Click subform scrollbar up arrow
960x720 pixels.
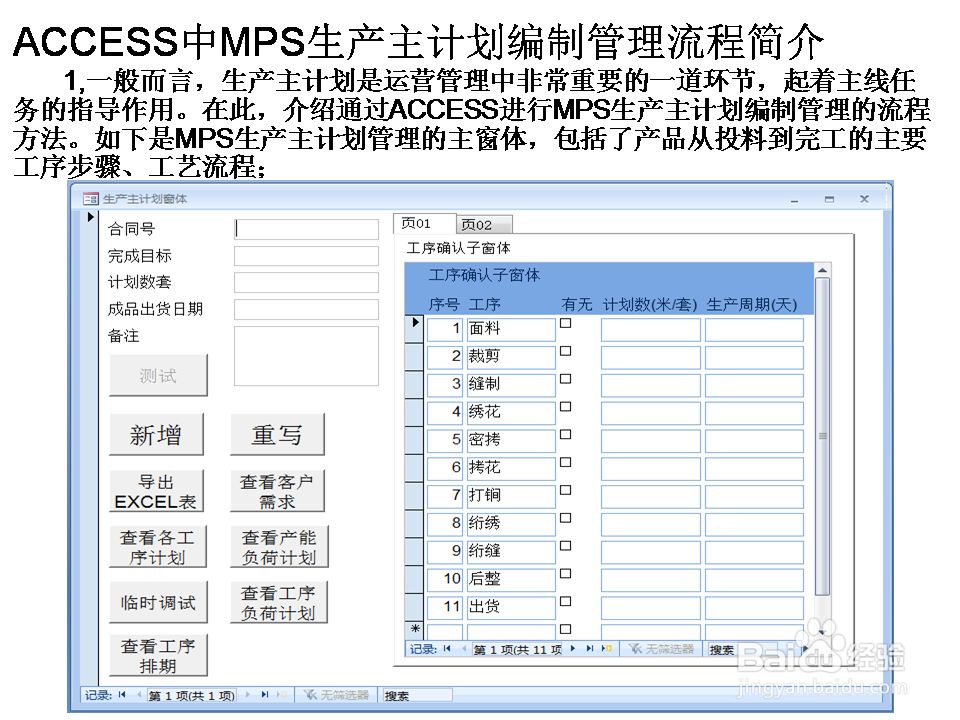click(823, 270)
